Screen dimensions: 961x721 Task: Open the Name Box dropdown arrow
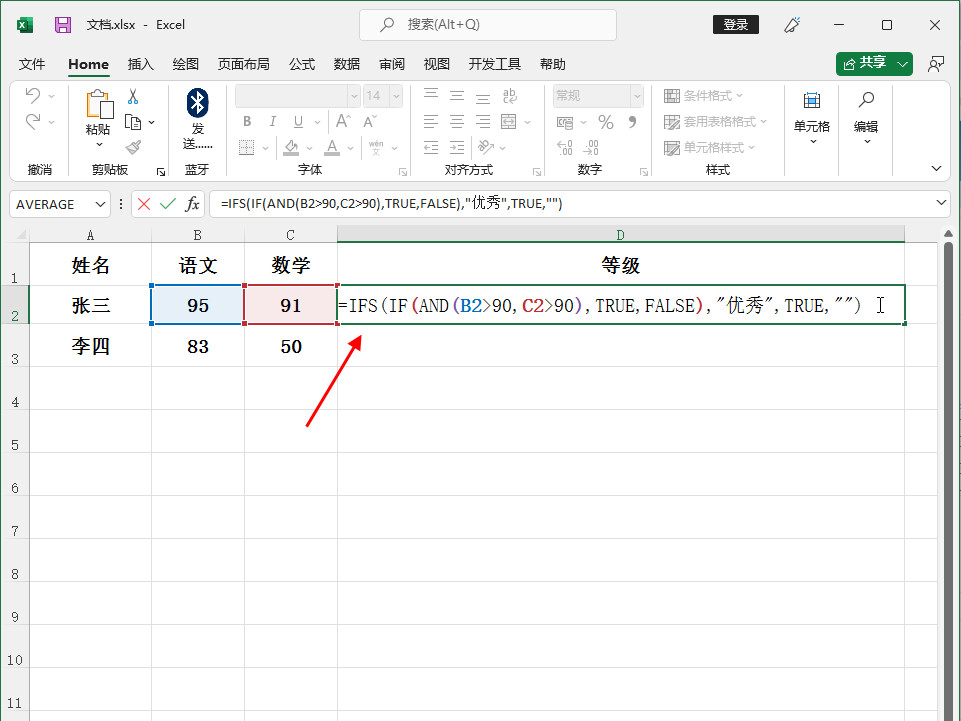101,204
